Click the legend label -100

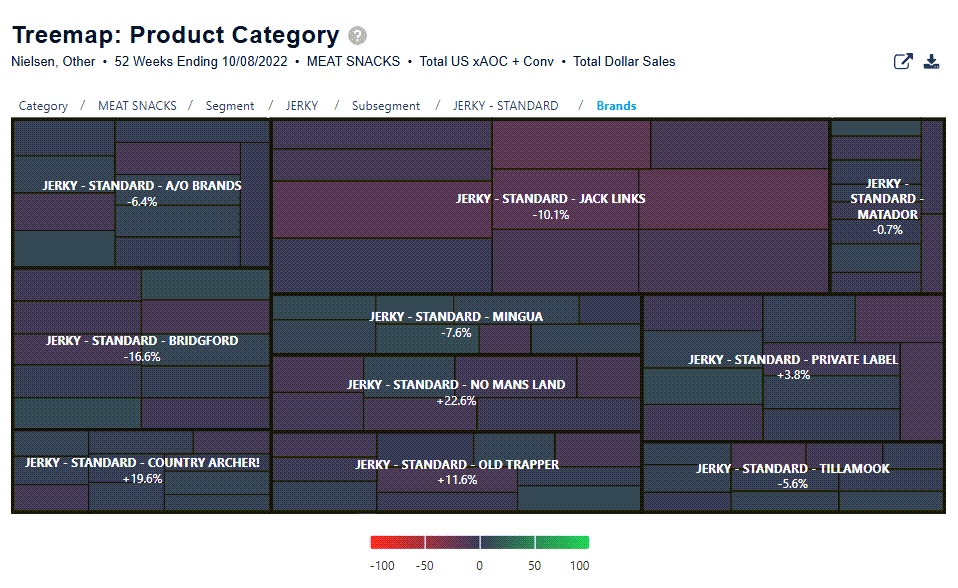(x=382, y=566)
